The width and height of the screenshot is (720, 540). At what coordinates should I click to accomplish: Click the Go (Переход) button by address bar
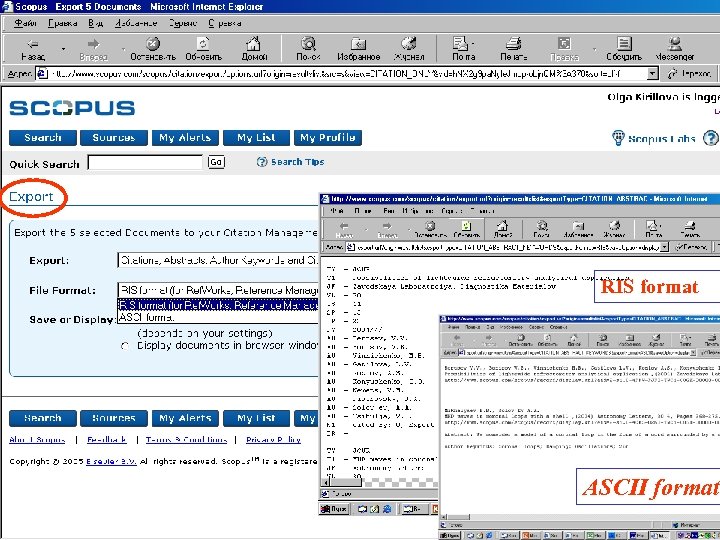[x=690, y=73]
